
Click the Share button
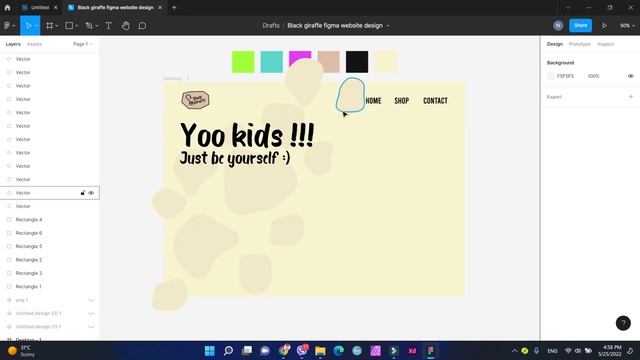click(x=580, y=25)
